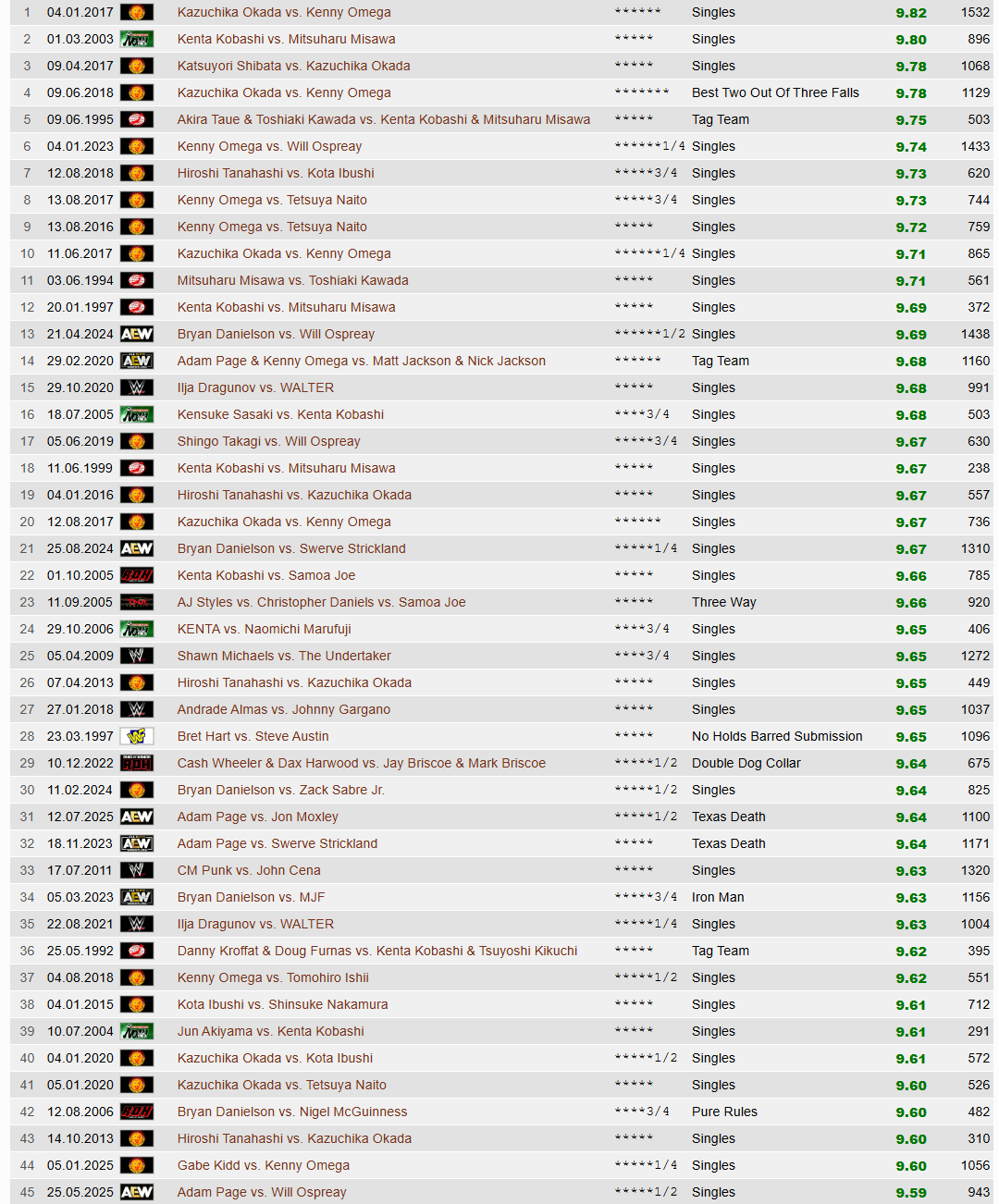Open CM Punk vs. John Cena match

point(250,871)
